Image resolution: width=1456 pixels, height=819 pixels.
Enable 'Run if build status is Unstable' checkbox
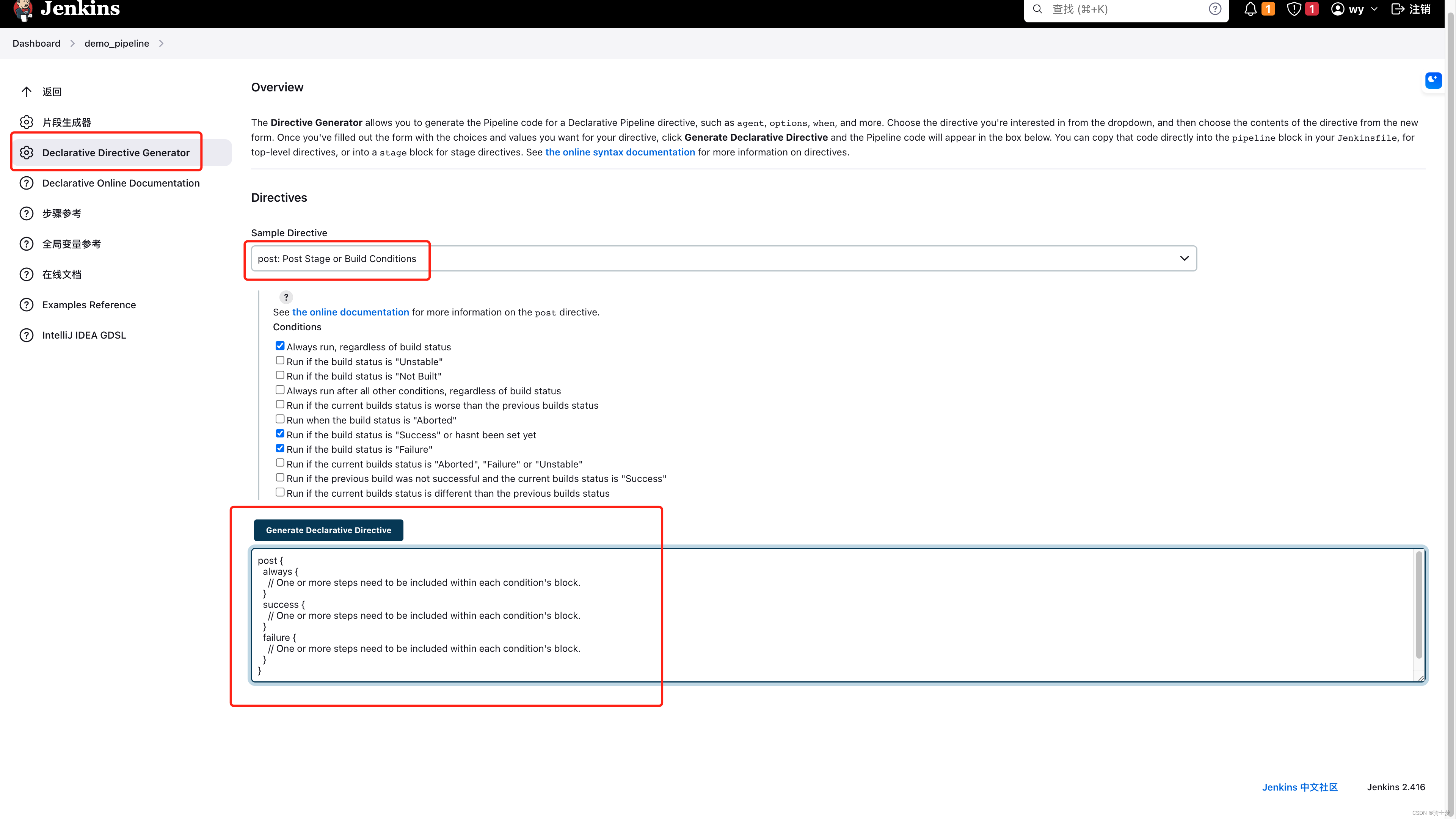pos(280,361)
